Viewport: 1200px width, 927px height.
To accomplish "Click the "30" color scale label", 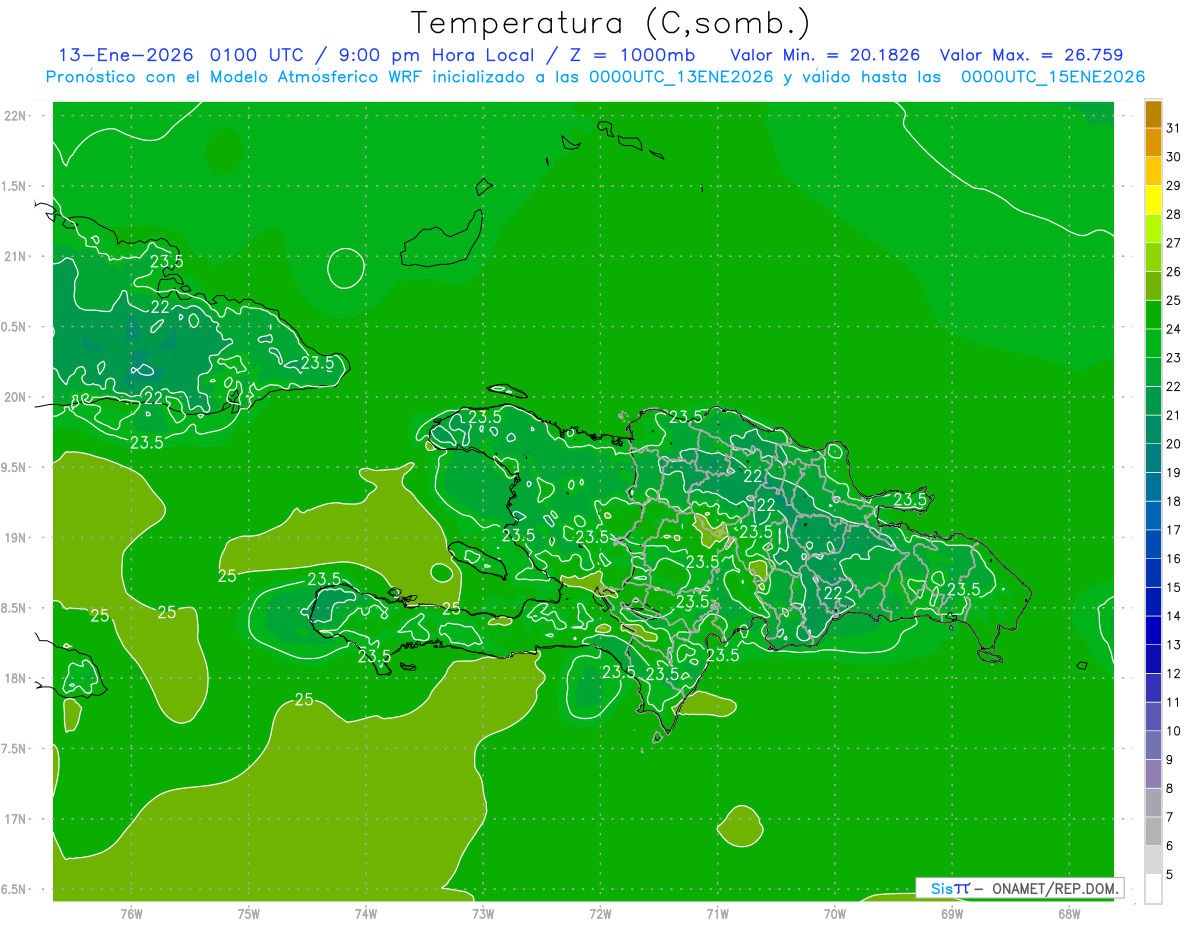I will [x=1174, y=157].
